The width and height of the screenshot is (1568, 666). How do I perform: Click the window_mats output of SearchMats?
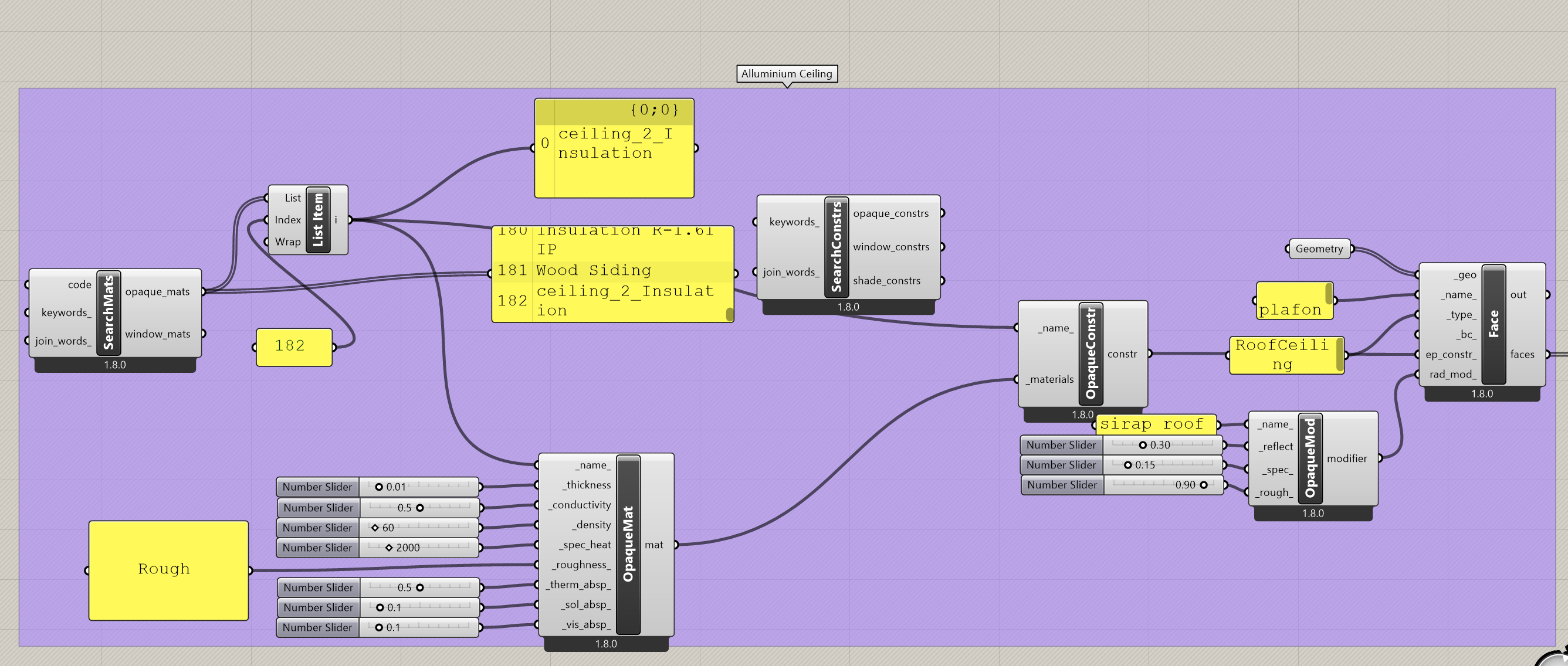[158, 334]
